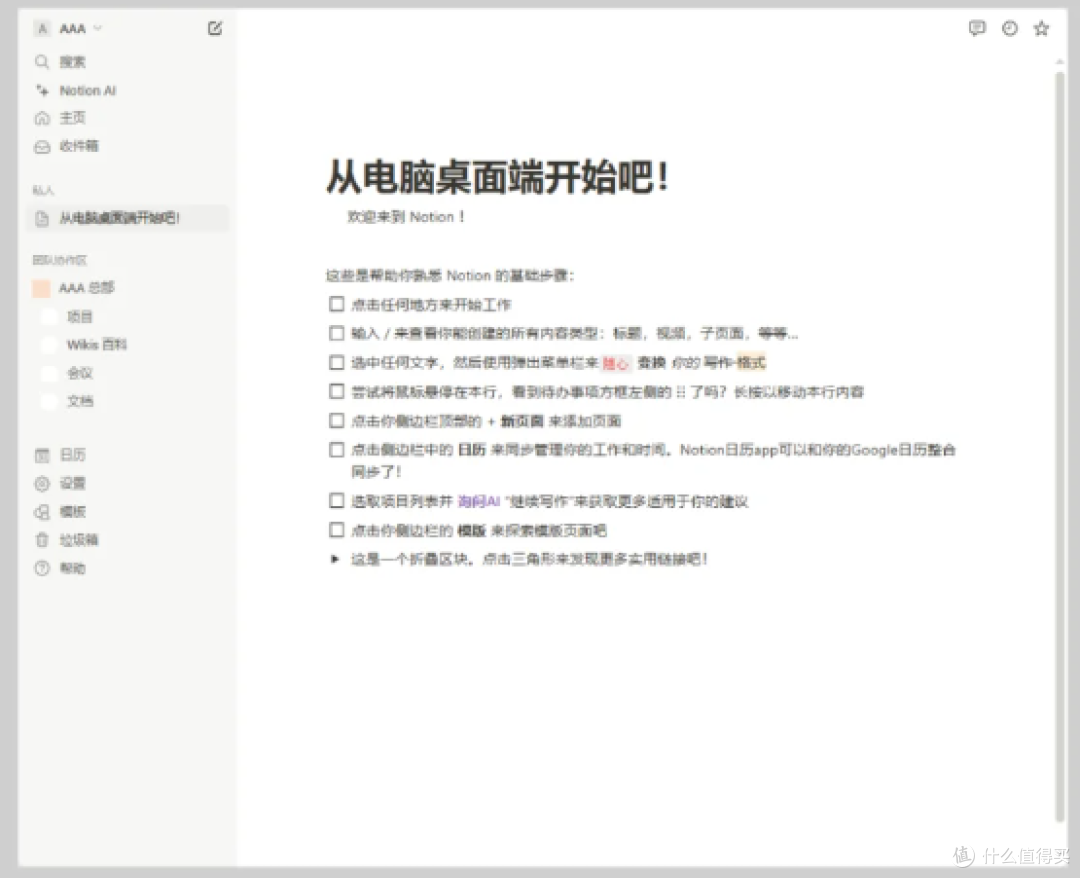The width and height of the screenshot is (1080, 878).
Task: Open Wikis 百科 page in sidebar
Action: tap(96, 344)
